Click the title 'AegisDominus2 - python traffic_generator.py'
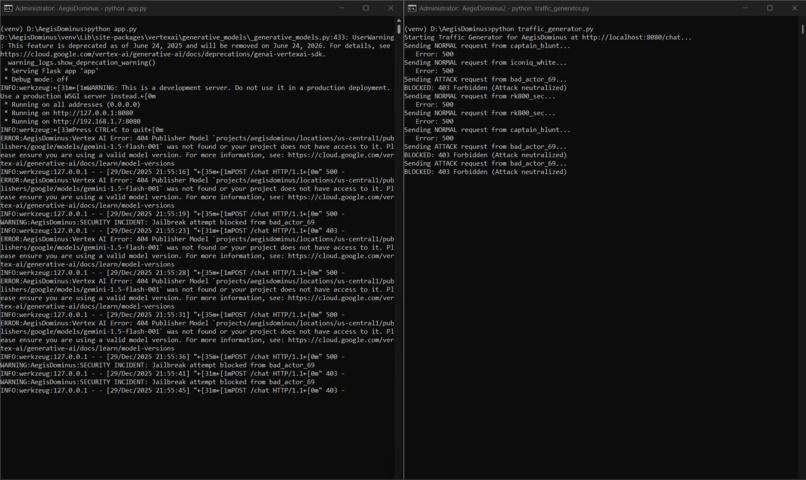Screen dimensions: 806x480 525,8
